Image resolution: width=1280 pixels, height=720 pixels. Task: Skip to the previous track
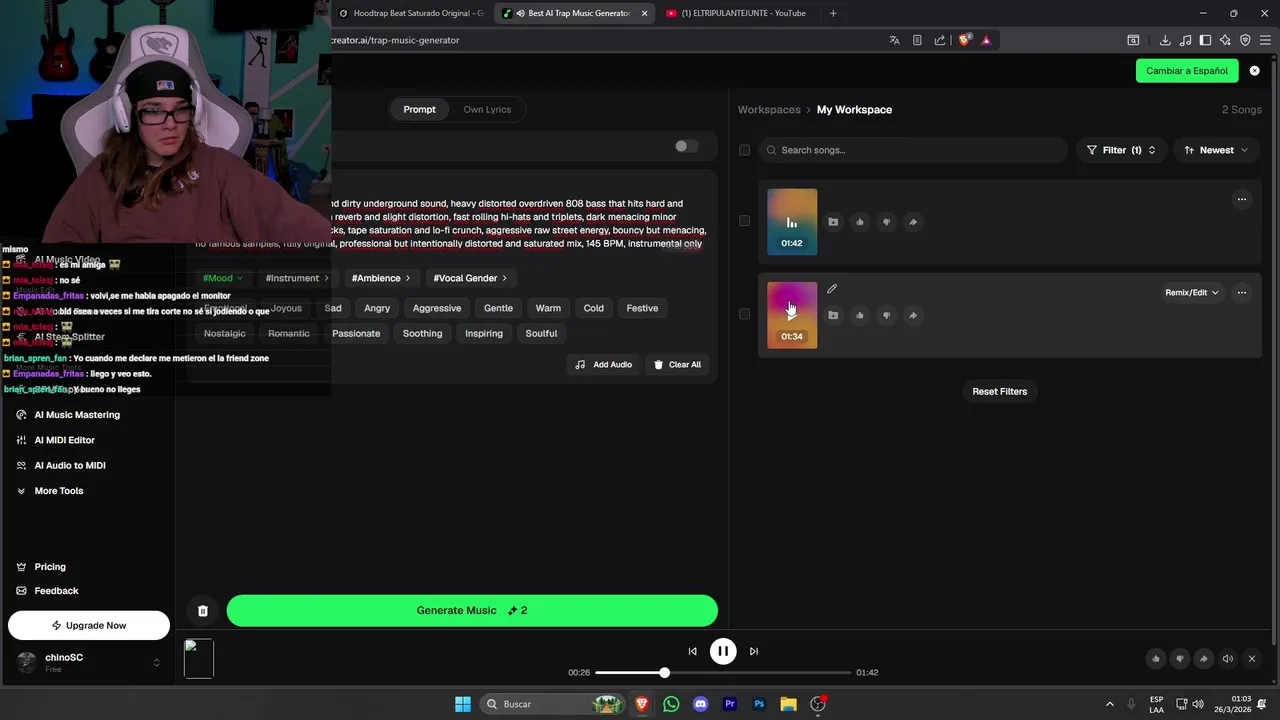click(692, 651)
